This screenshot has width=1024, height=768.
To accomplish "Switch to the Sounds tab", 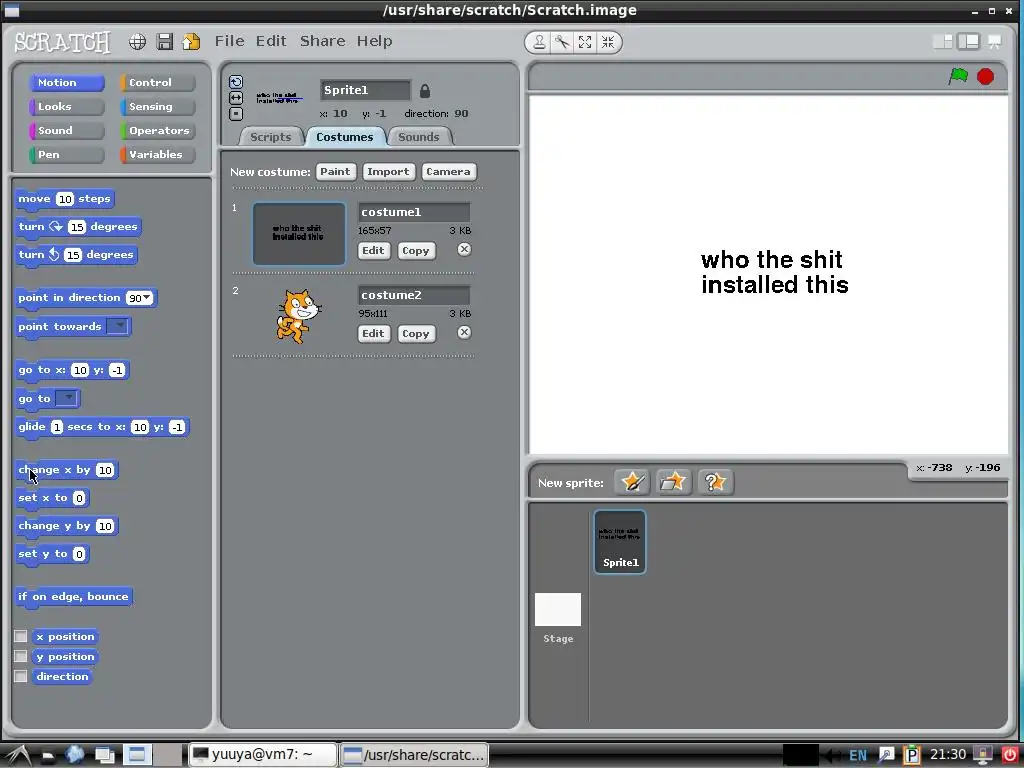I will pyautogui.click(x=419, y=137).
